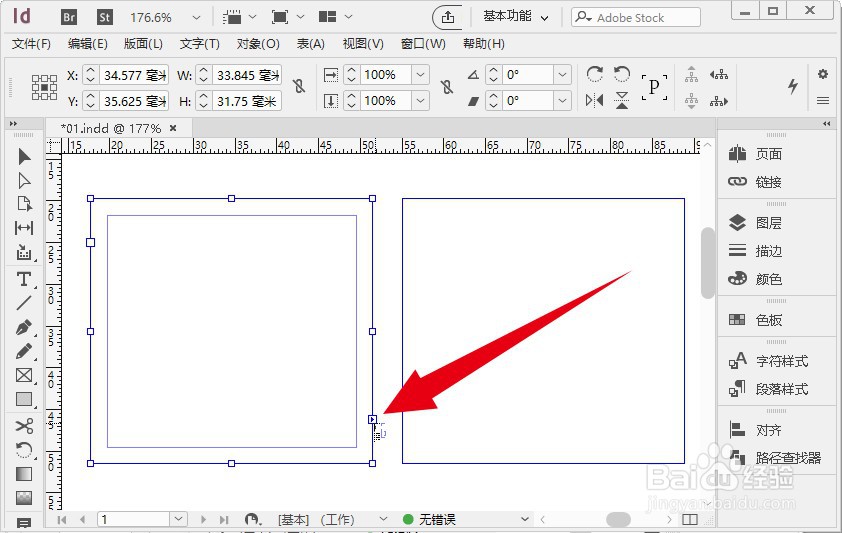Activate the Gap tool
Screen dimensions: 842x533
(24, 229)
